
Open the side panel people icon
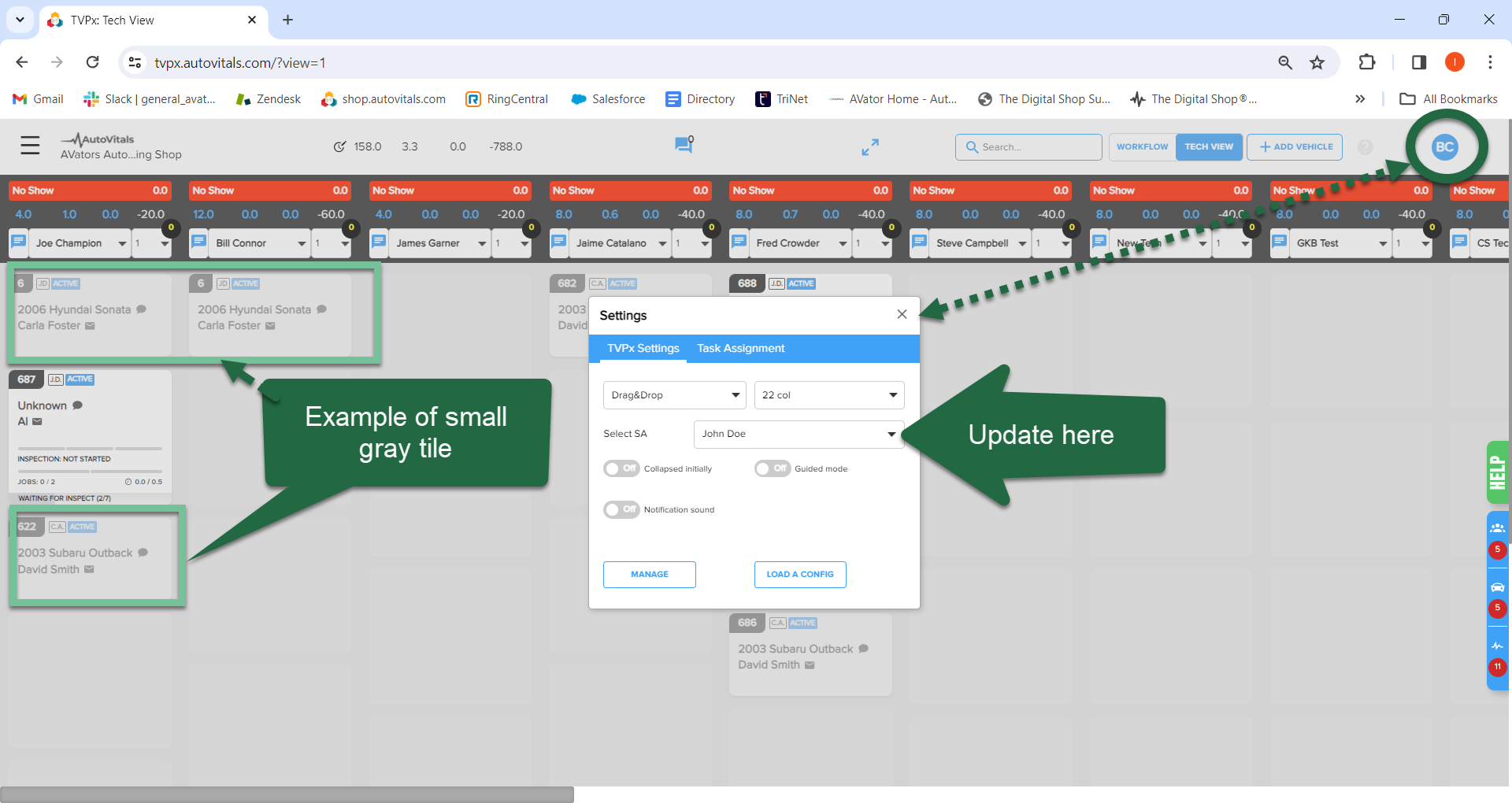pyautogui.click(x=1497, y=528)
